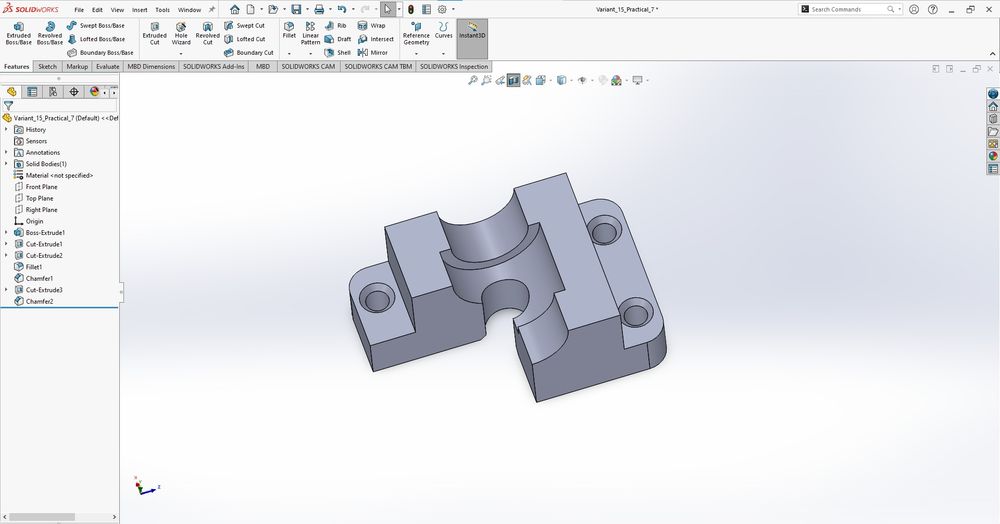The height and width of the screenshot is (524, 1000).
Task: Expand the Cut-Extrude3 feature
Action: coord(6,290)
